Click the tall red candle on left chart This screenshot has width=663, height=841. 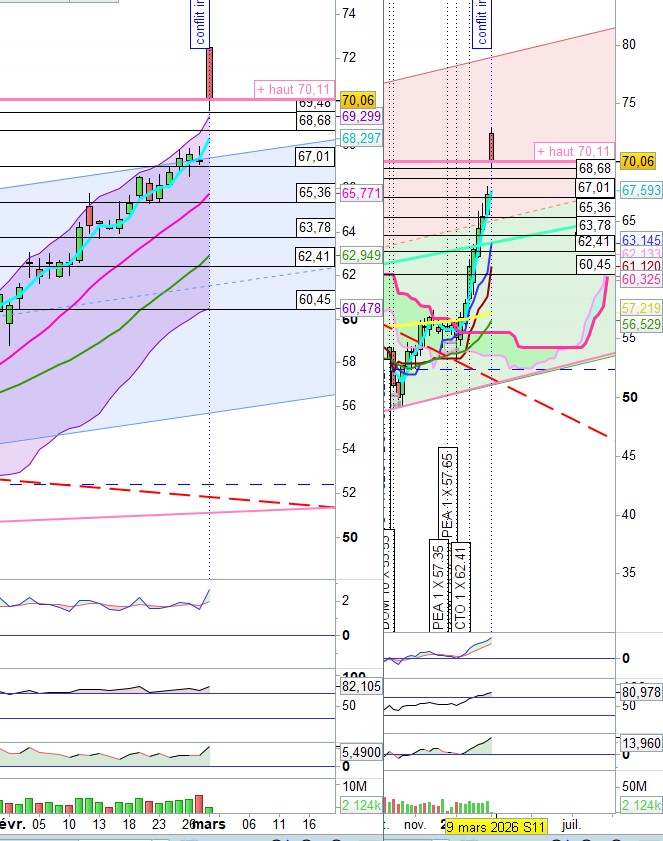tap(210, 67)
